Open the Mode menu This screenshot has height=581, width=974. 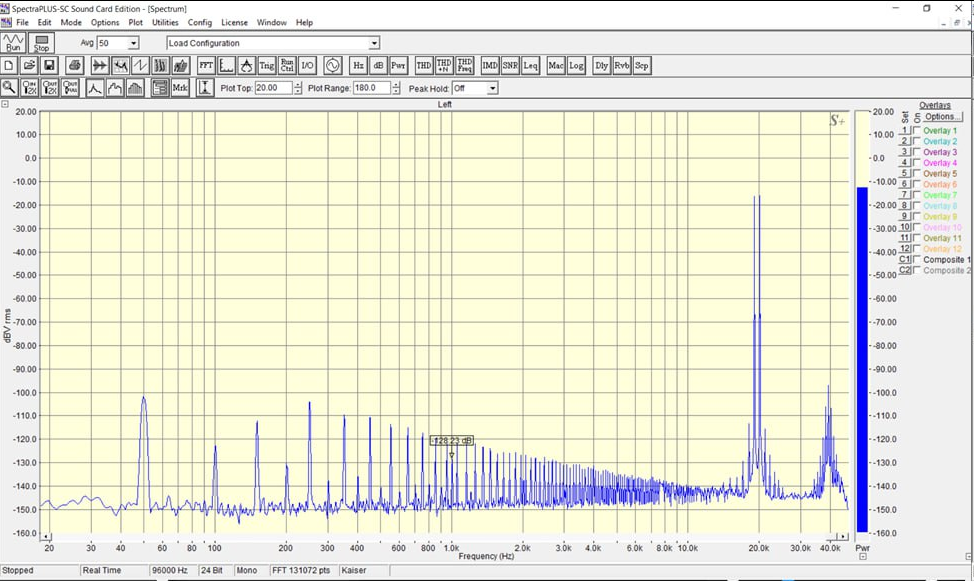pos(71,22)
